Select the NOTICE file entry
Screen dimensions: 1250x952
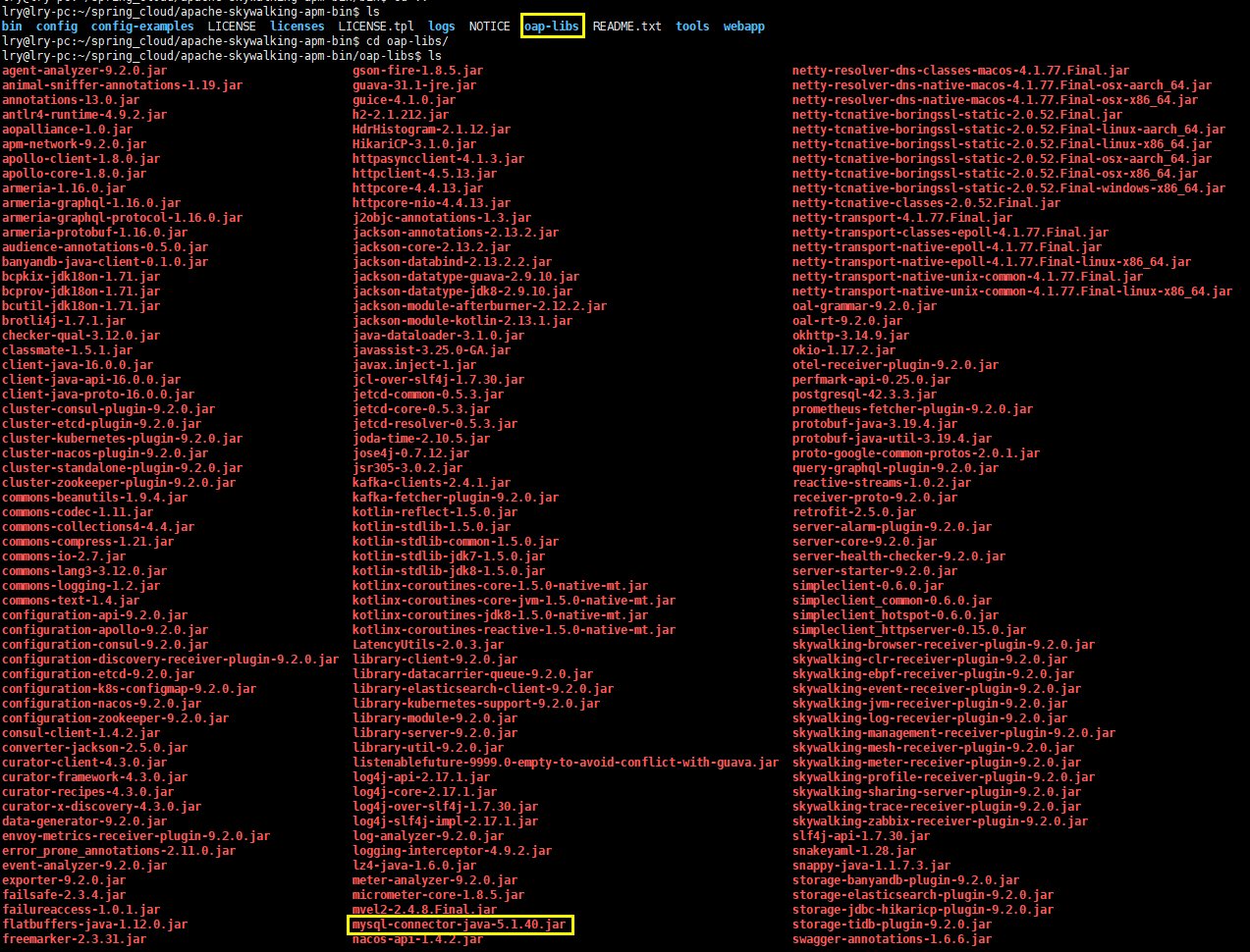(489, 26)
